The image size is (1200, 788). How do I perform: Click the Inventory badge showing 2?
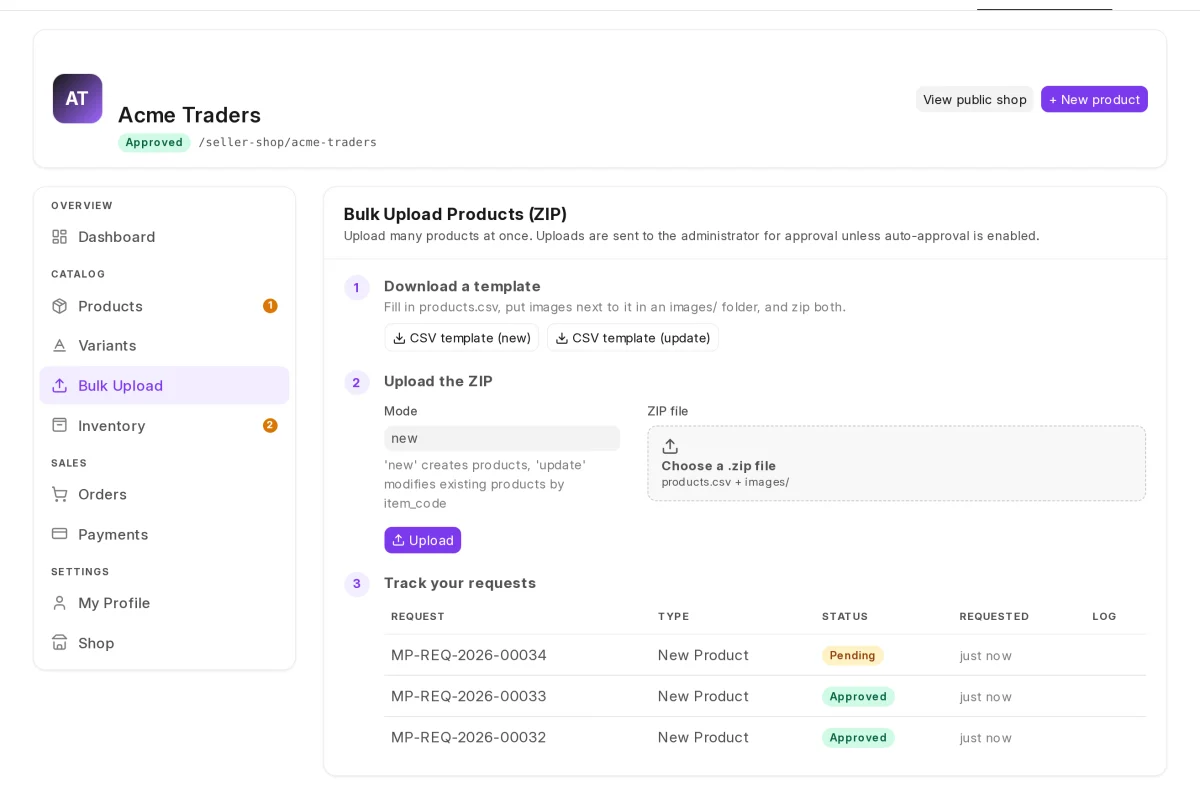coord(270,425)
